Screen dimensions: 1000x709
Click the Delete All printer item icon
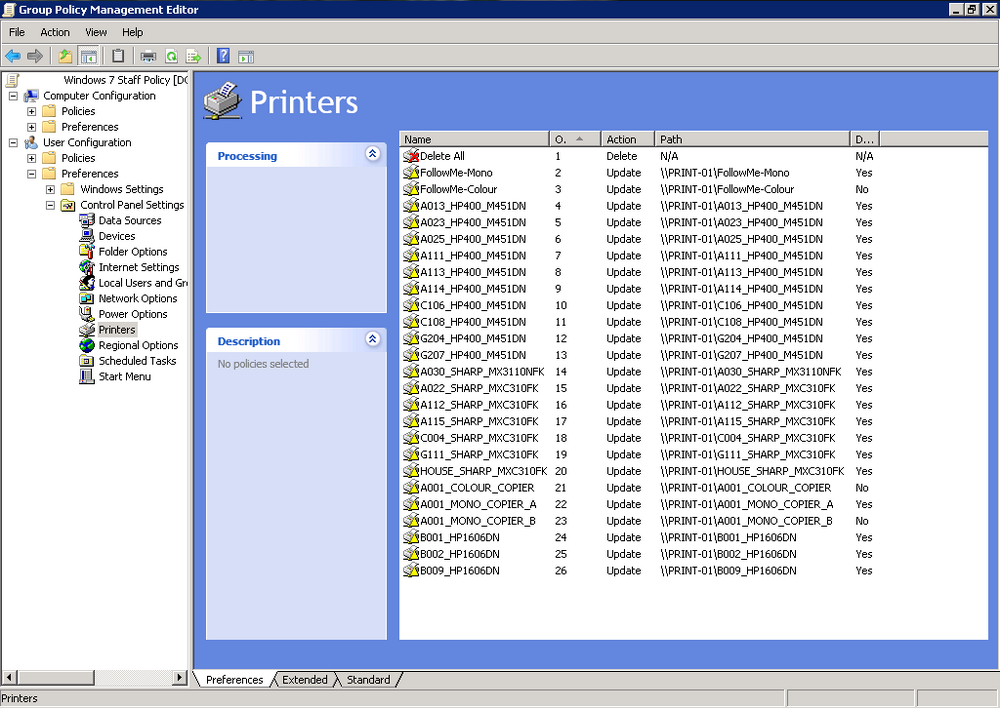pyautogui.click(x=411, y=156)
